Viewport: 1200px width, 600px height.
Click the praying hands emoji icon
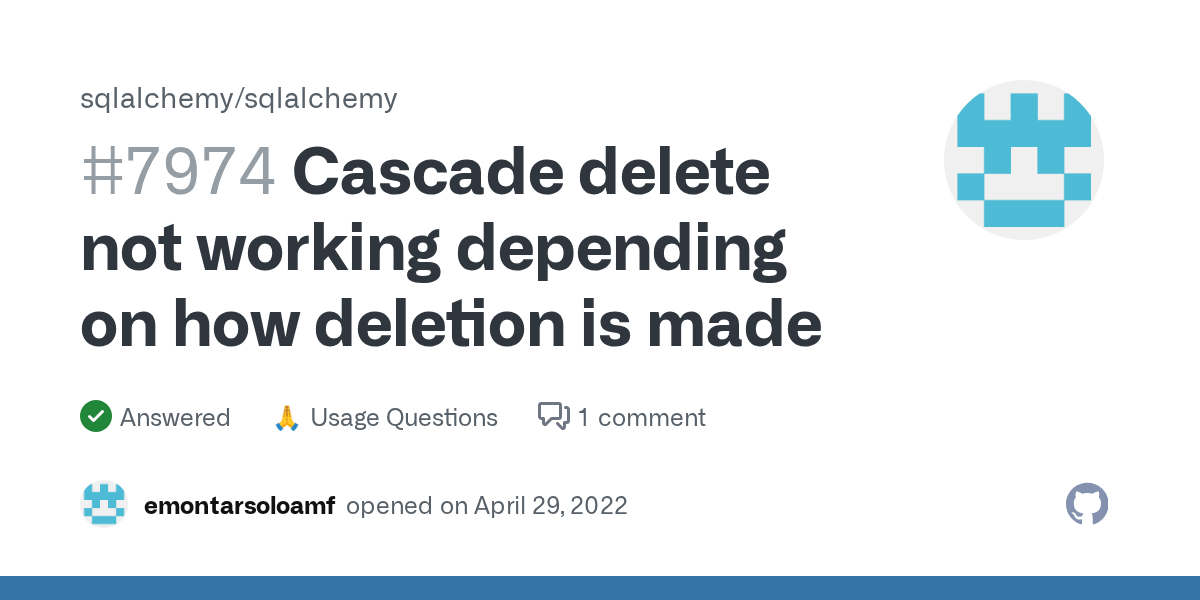pyautogui.click(x=287, y=418)
